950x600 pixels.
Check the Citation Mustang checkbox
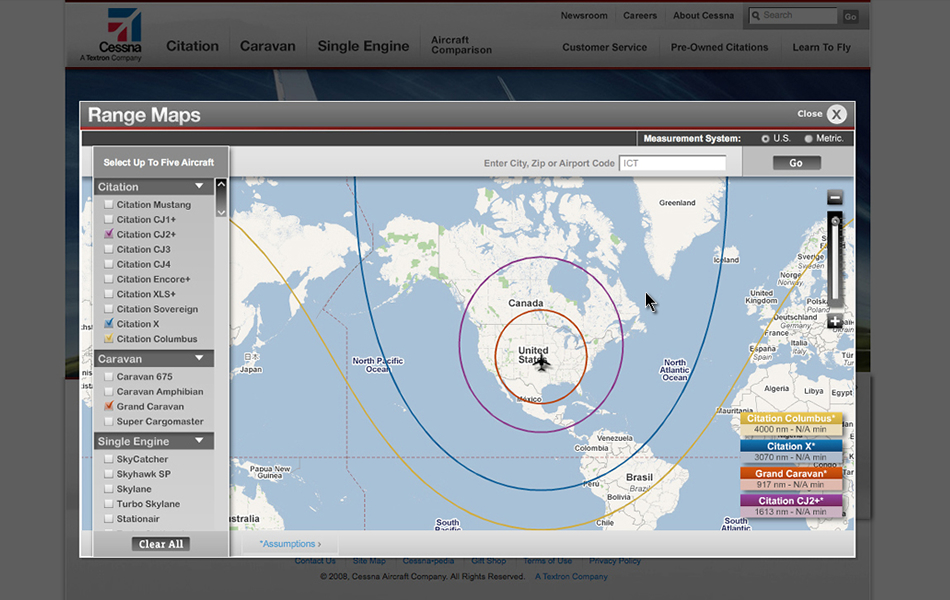108,204
